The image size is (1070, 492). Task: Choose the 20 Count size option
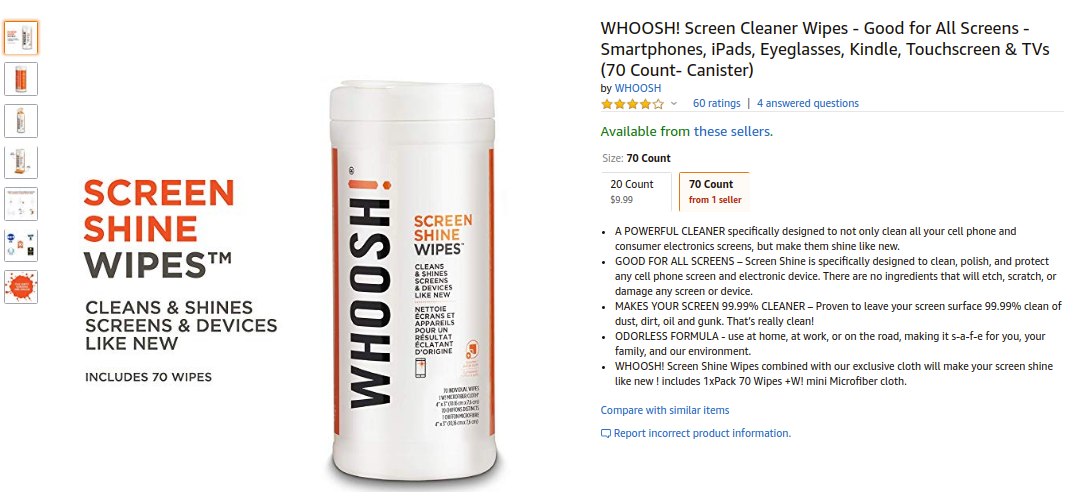[x=636, y=191]
